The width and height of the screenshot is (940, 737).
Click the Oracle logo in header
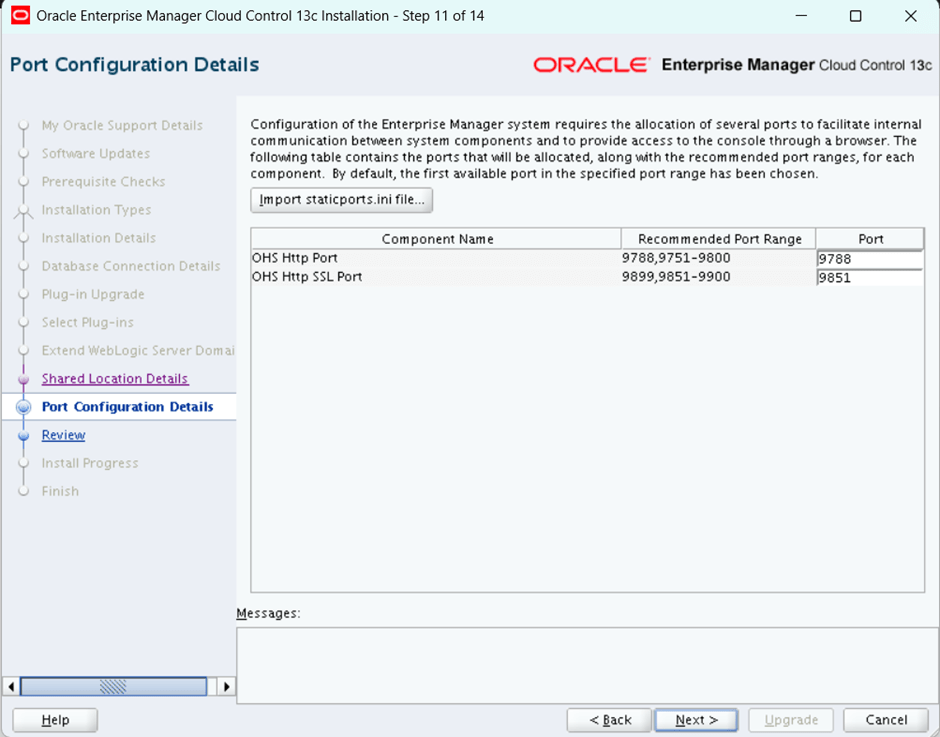(591, 65)
